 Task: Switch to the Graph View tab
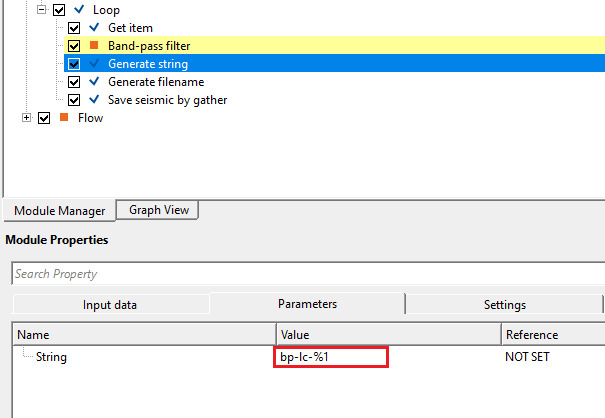tap(158, 210)
